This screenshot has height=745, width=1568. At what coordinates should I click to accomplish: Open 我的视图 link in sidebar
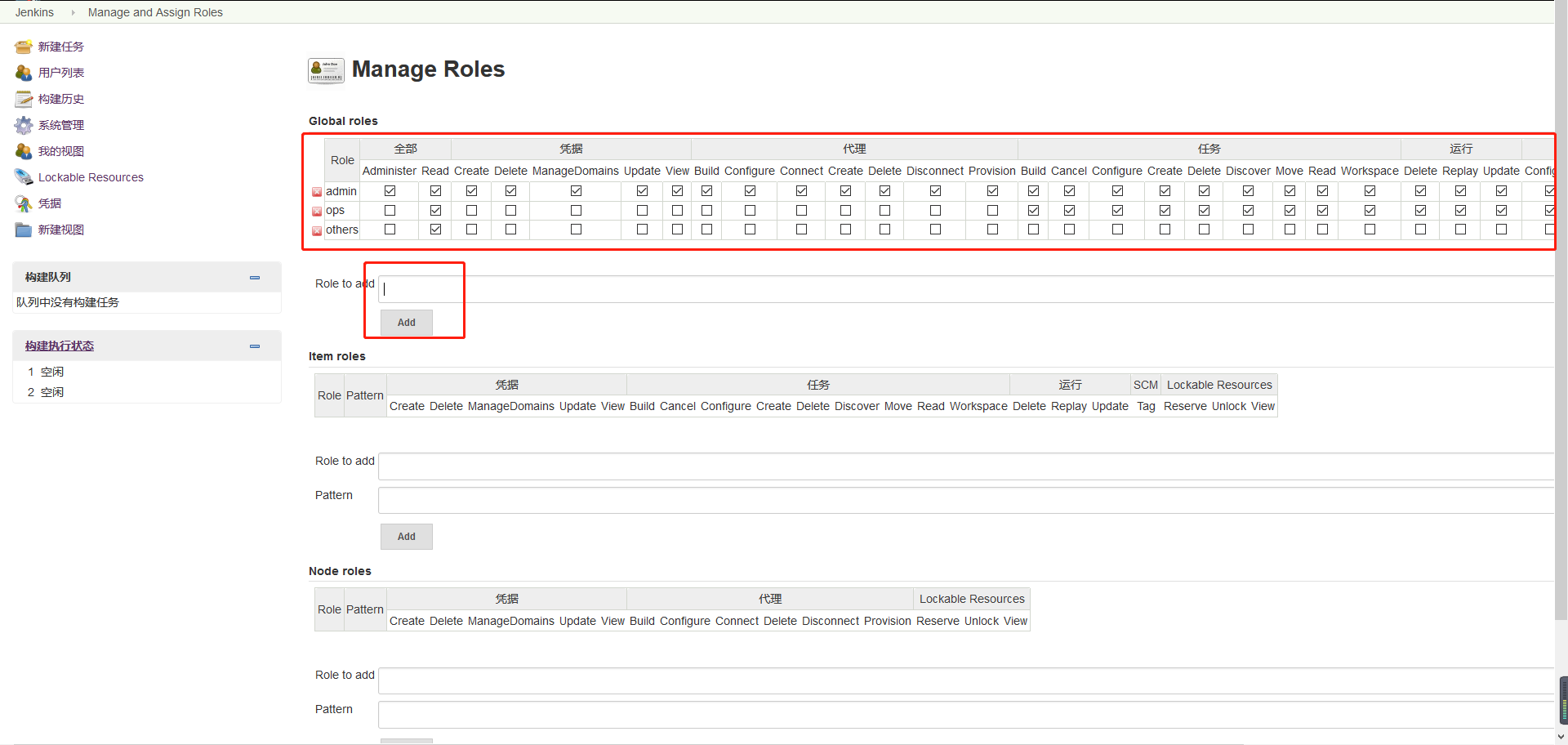tap(61, 151)
